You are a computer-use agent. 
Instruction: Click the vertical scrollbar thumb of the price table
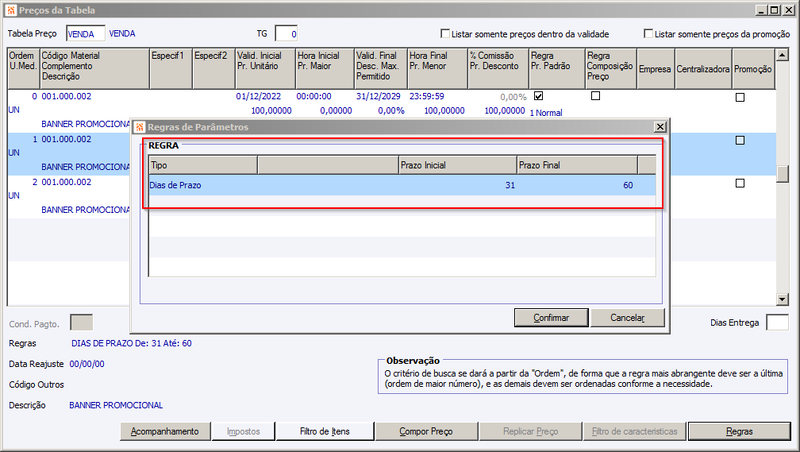click(x=782, y=174)
